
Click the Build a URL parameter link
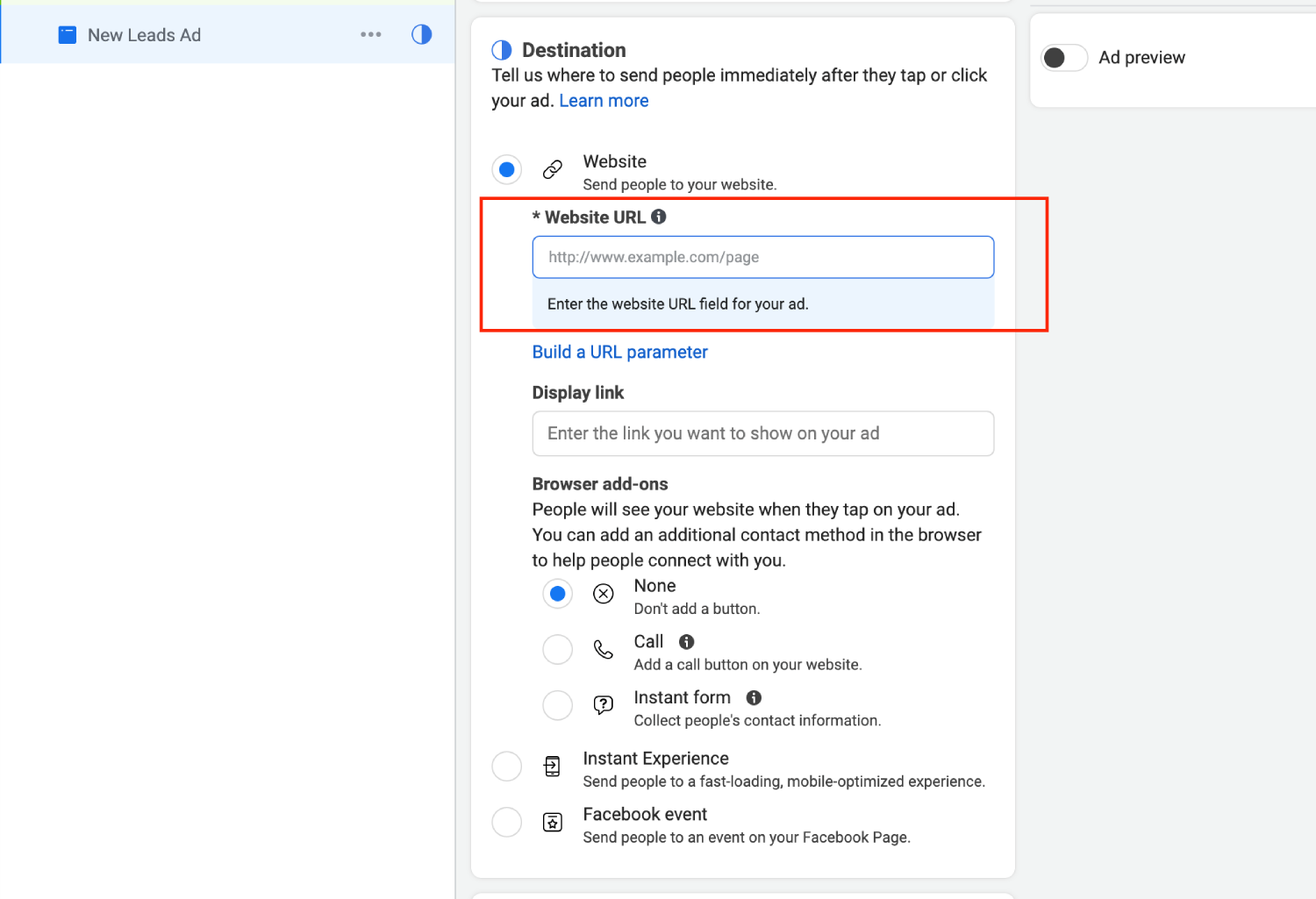point(620,352)
